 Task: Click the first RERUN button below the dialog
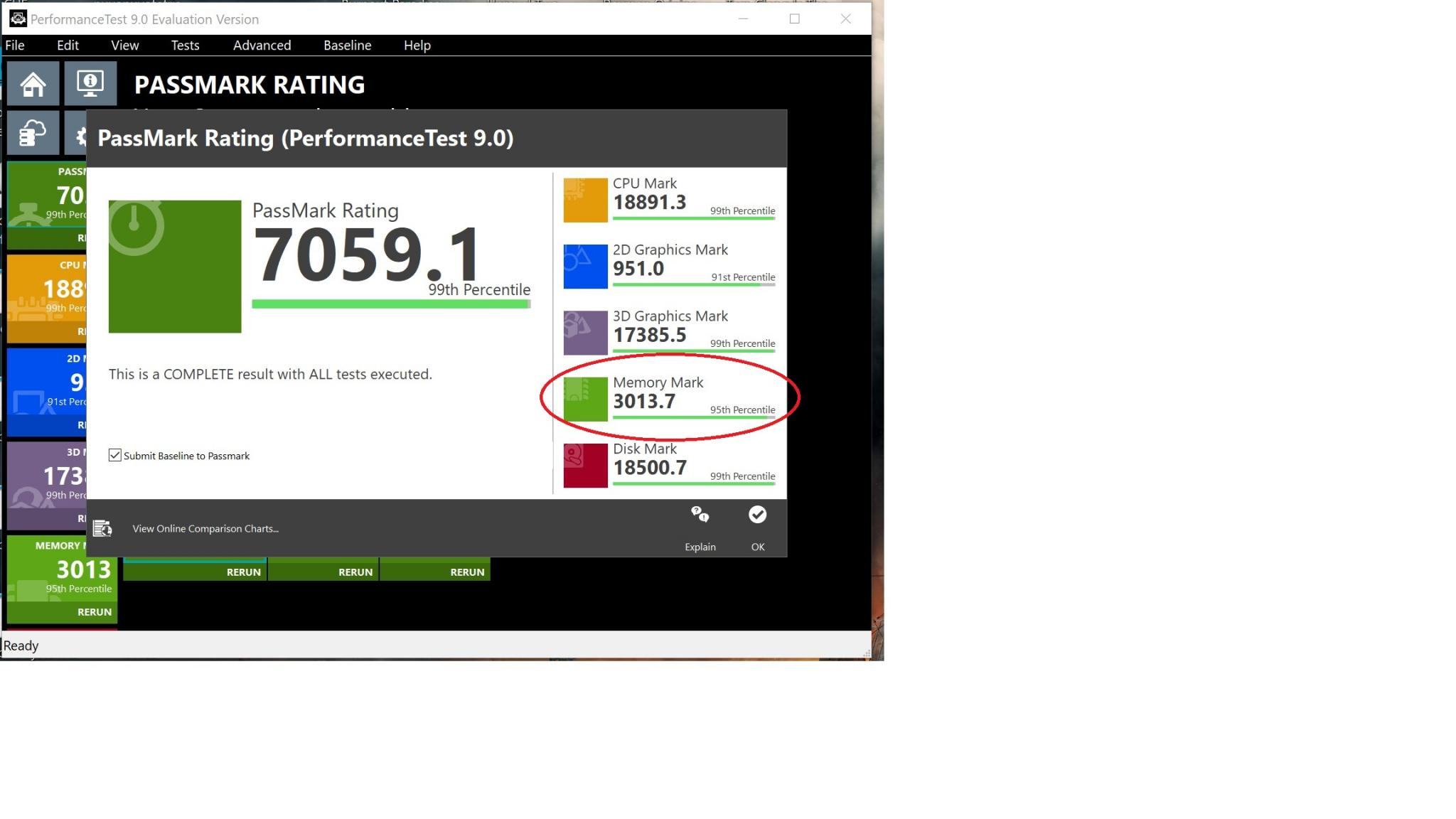[x=244, y=572]
